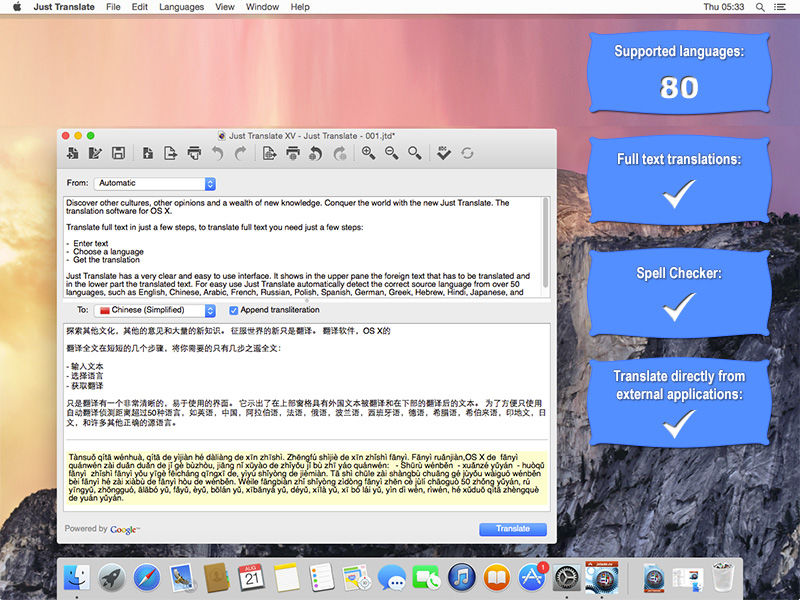The image size is (800, 600).
Task: Open the Calendar dock icon
Action: (252, 578)
